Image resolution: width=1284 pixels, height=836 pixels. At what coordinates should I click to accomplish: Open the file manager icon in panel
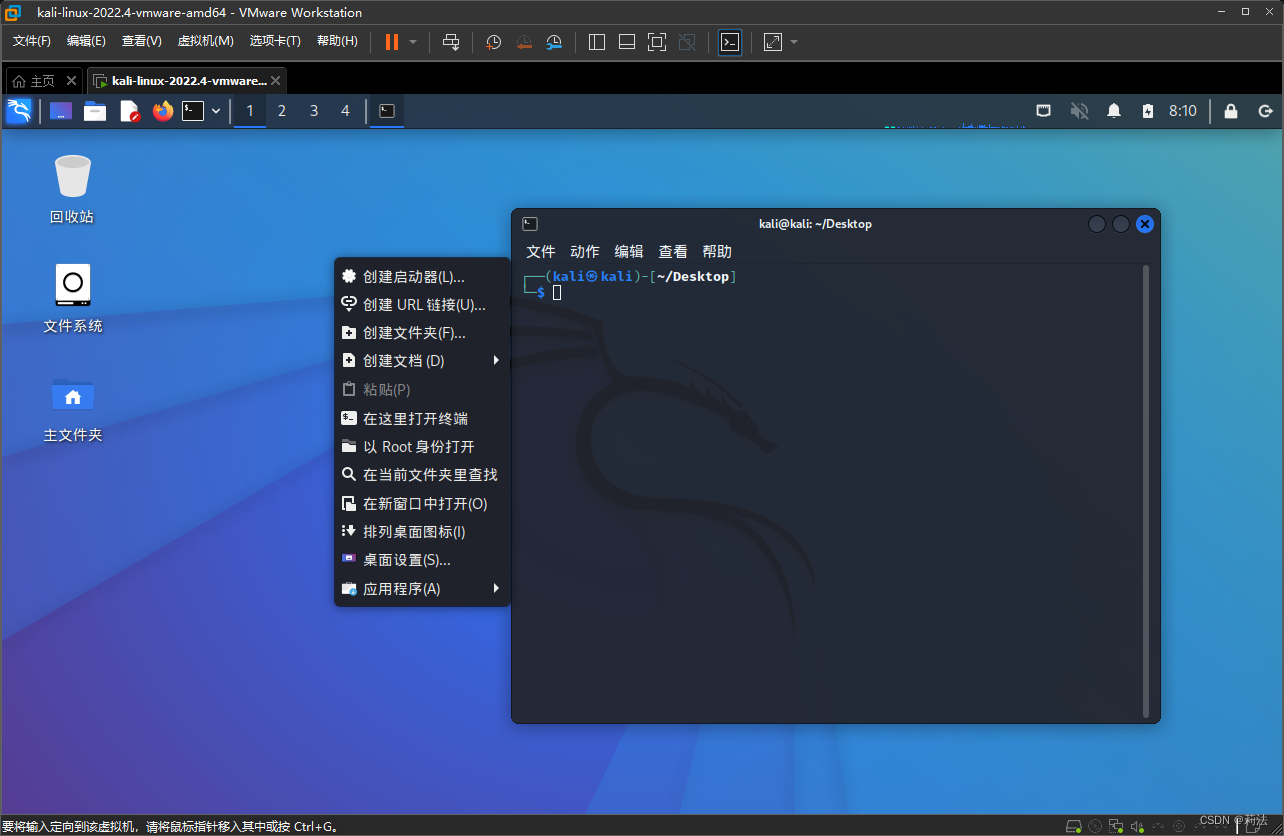click(x=95, y=111)
